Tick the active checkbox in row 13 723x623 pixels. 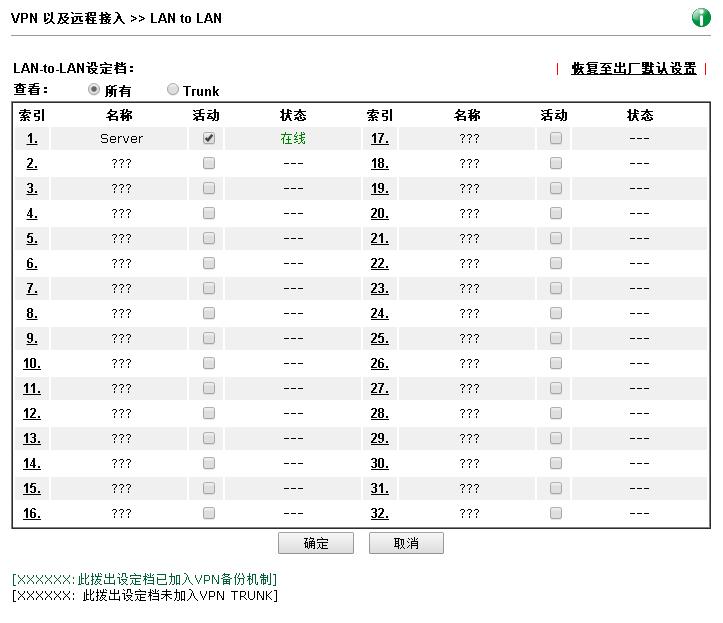209,438
